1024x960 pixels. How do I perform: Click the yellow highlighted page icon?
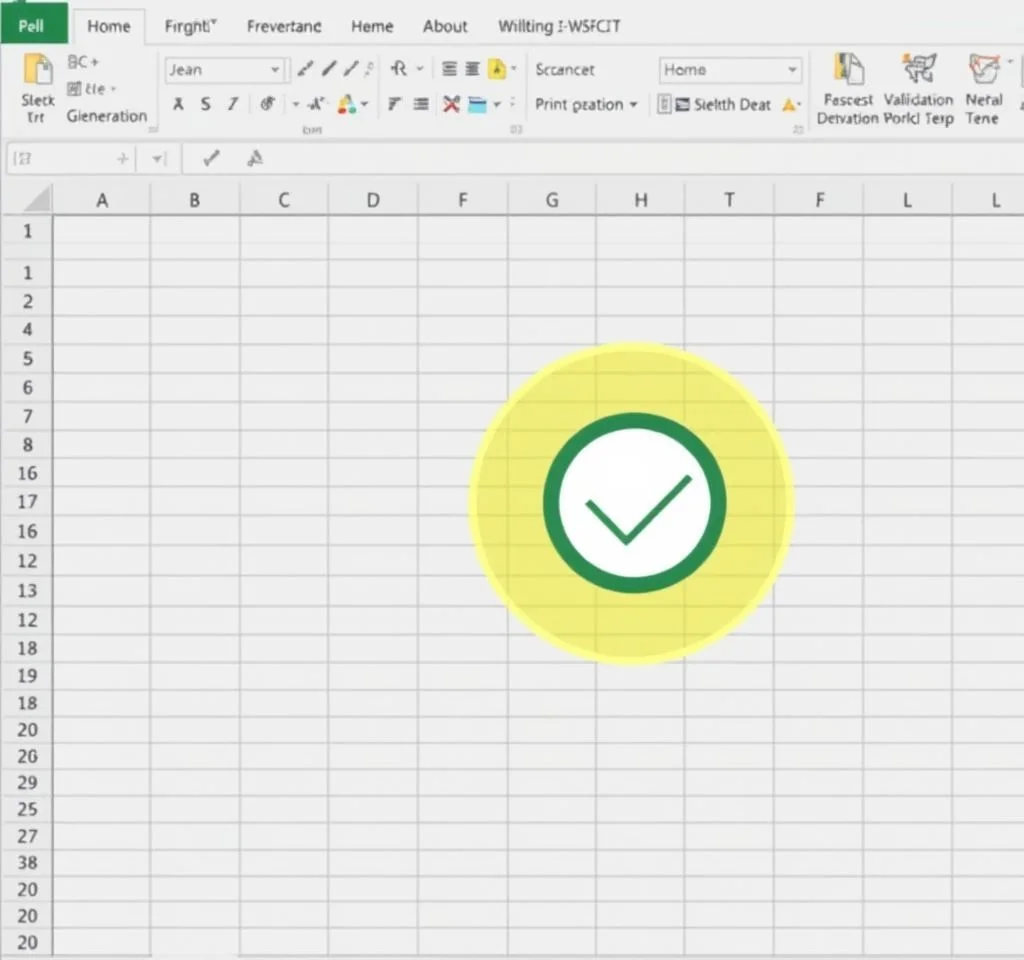496,69
